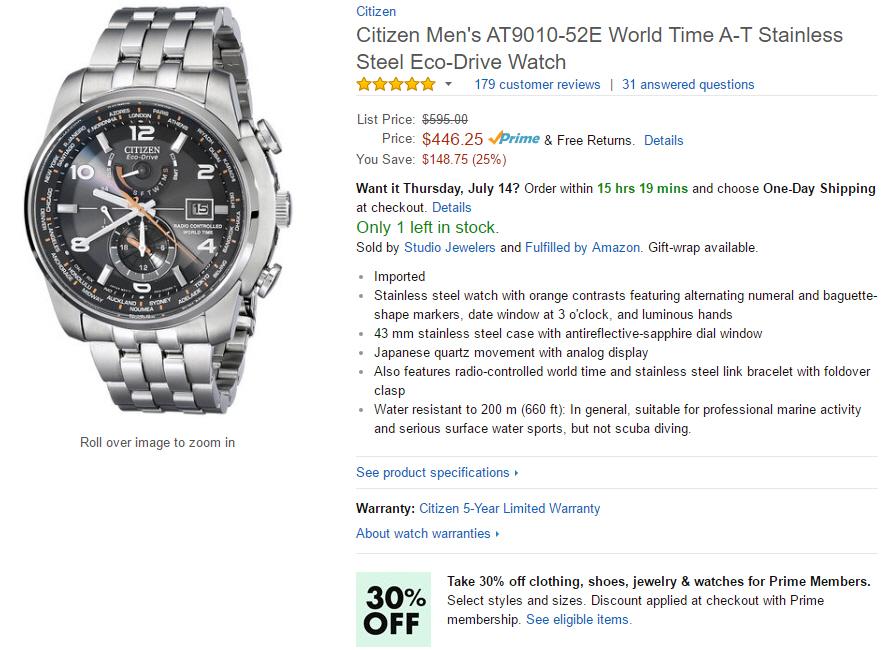Open Citizen 5-Year Limited Warranty link
This screenshot has width=887, height=650.
tap(510, 508)
